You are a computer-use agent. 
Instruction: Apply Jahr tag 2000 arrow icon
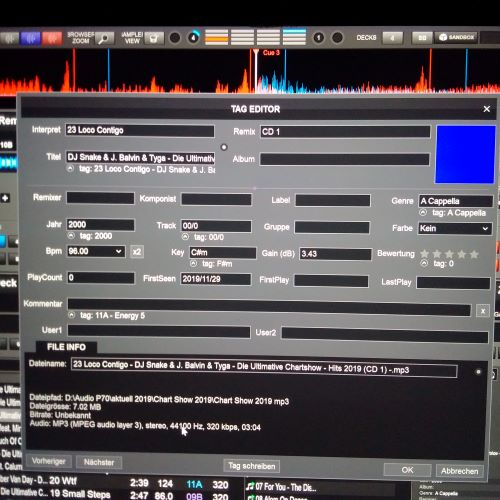coord(71,236)
